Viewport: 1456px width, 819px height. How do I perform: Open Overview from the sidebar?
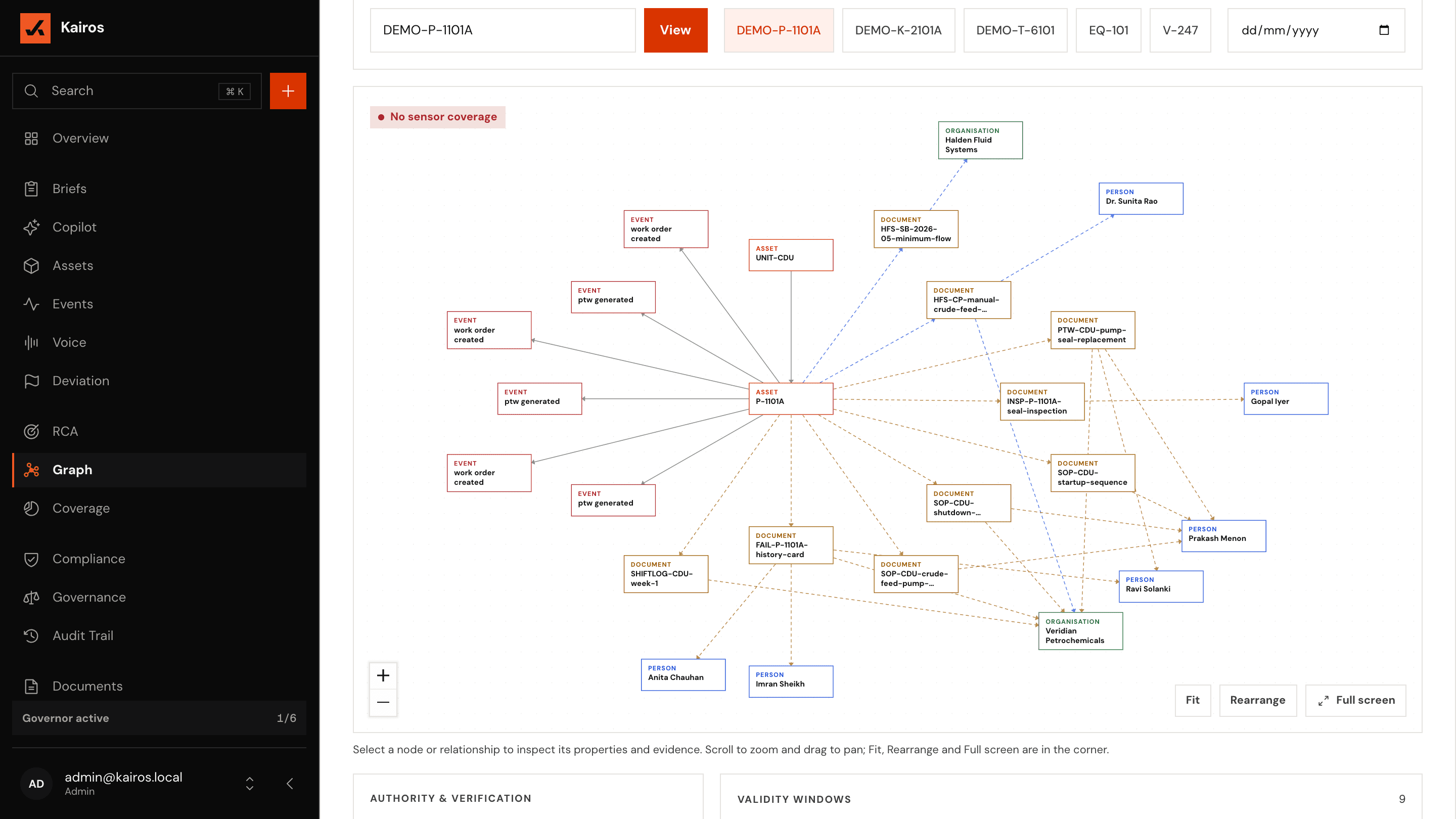pos(159,138)
